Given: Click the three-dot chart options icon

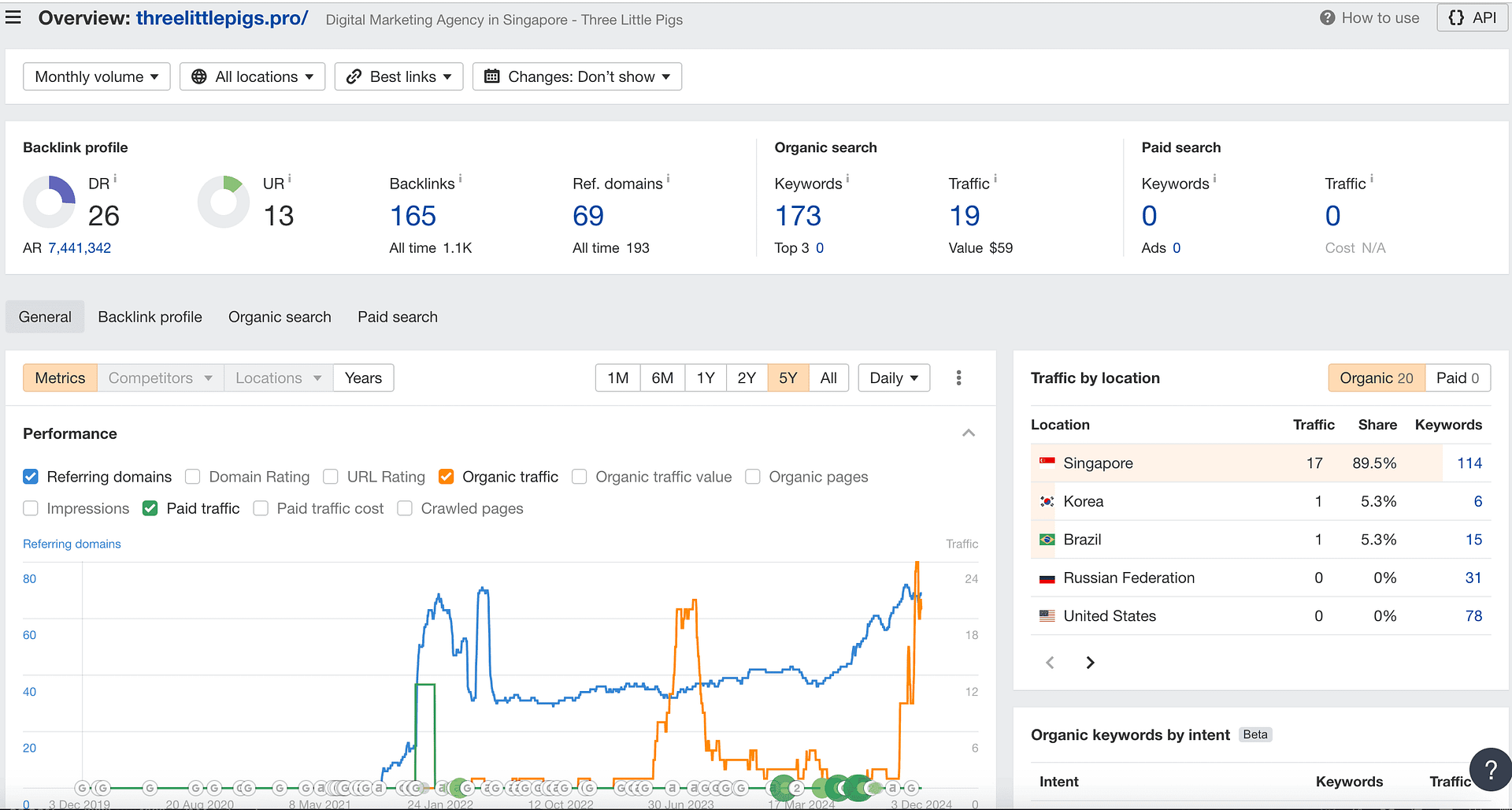Looking at the screenshot, I should tap(958, 378).
